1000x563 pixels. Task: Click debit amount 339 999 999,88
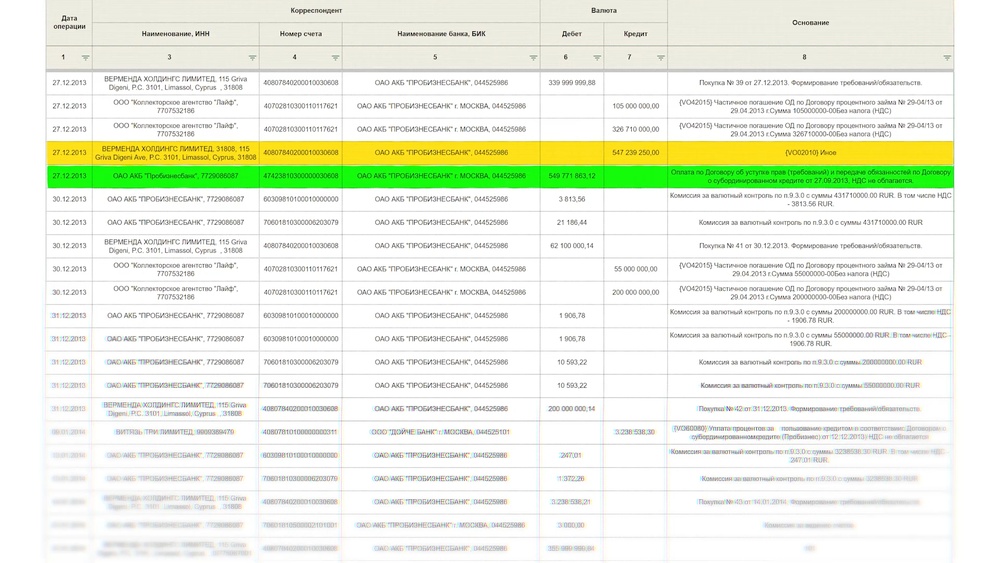(x=572, y=83)
